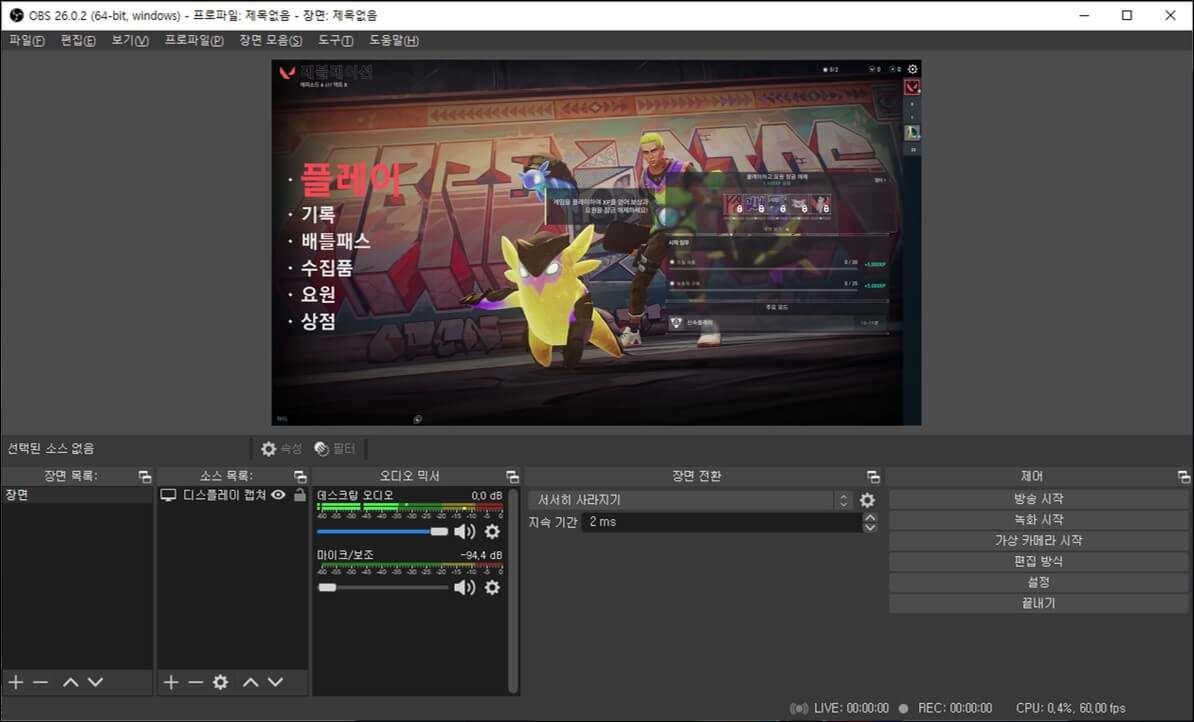Open scene transition properties gear
1194x722 pixels.
click(867, 500)
